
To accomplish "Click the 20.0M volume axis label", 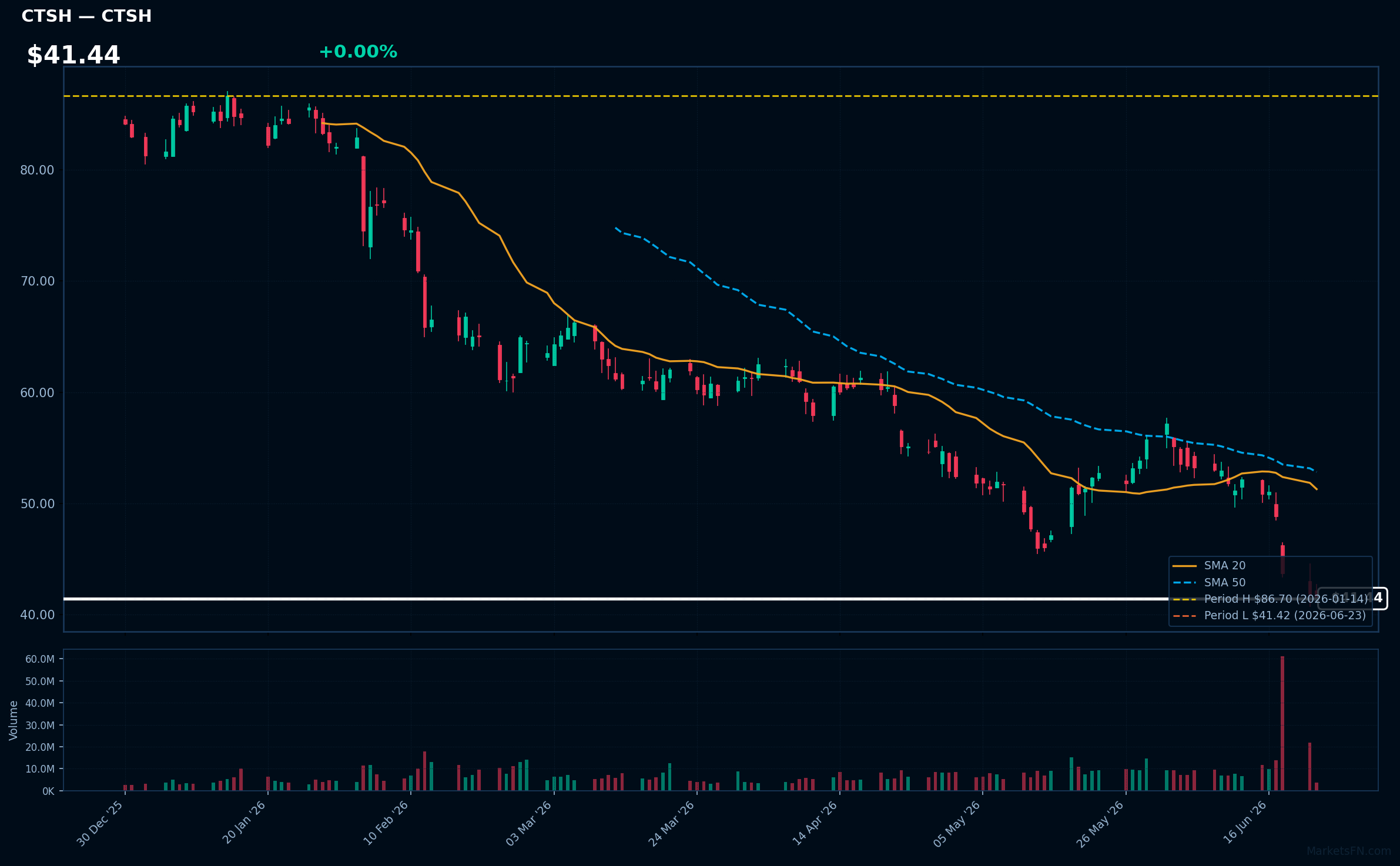I will pyautogui.click(x=40, y=747).
